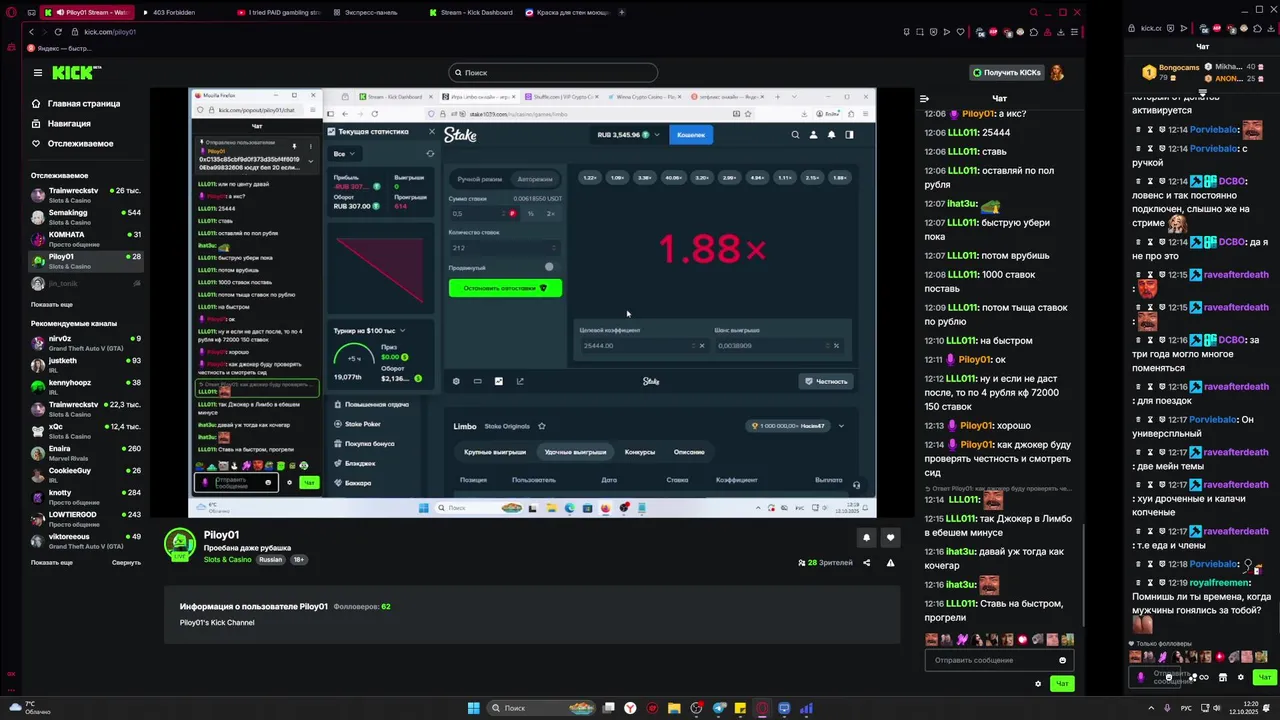Share the Piloy01 stream
Image resolution: width=1280 pixels, height=720 pixels.
(866, 562)
